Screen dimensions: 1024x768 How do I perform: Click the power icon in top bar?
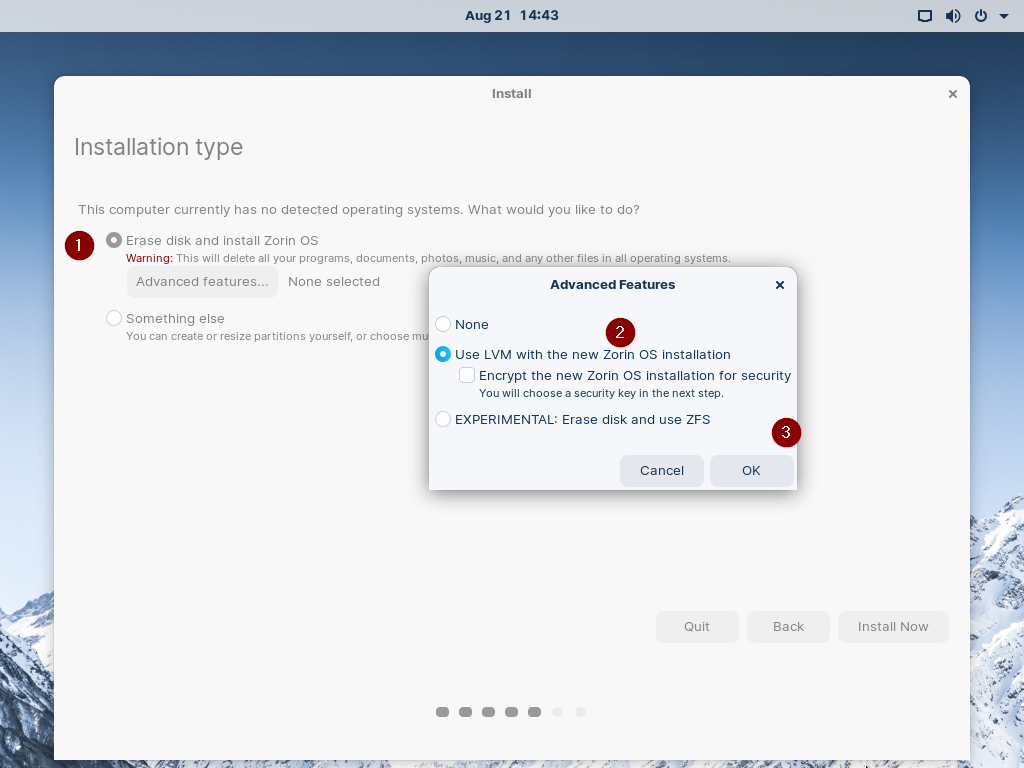pyautogui.click(x=980, y=16)
